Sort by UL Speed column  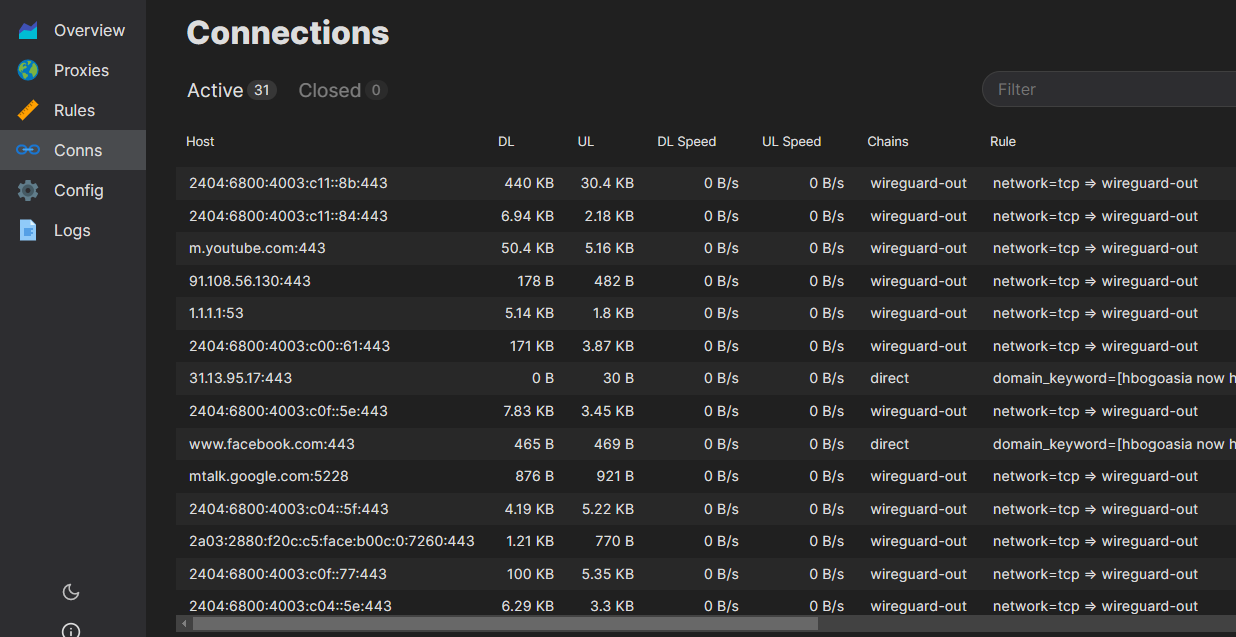[x=791, y=141]
